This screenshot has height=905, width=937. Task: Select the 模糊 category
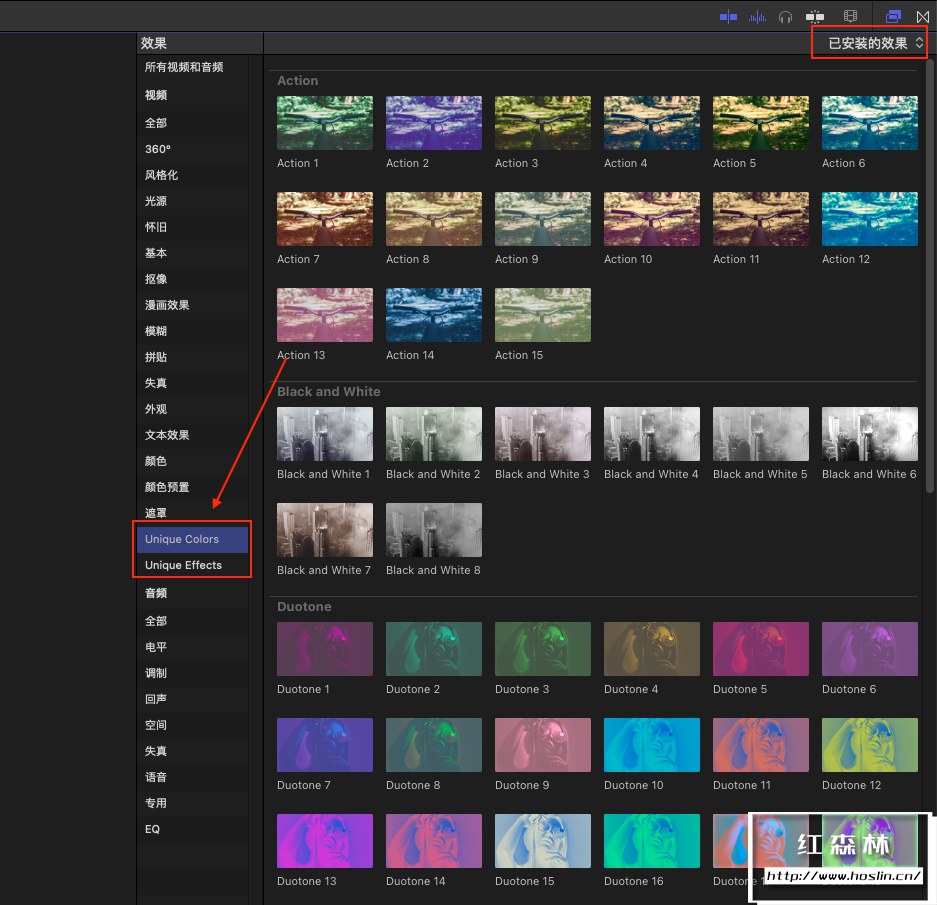[x=192, y=331]
